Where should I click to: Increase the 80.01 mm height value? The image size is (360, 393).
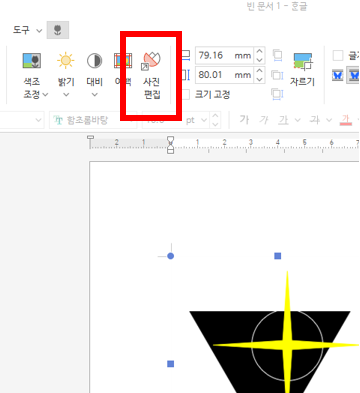pyautogui.click(x=260, y=70)
